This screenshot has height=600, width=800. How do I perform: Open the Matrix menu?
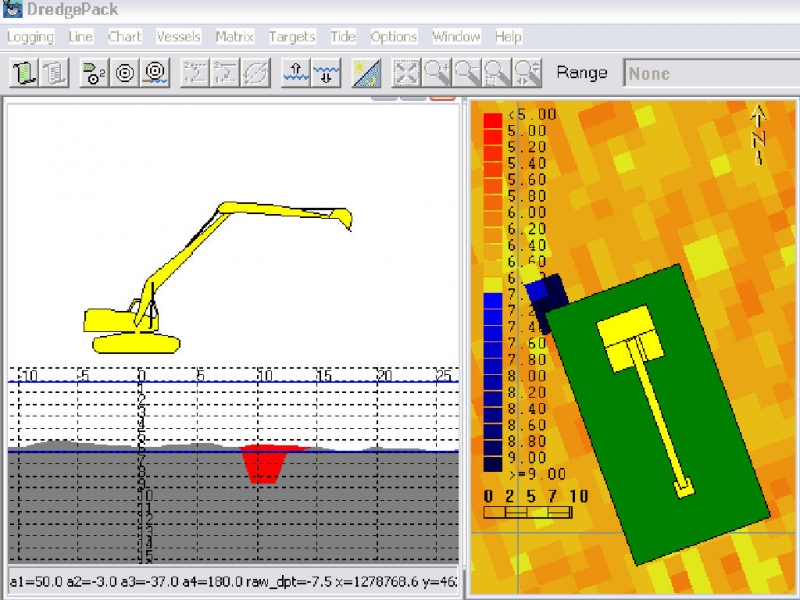click(234, 37)
